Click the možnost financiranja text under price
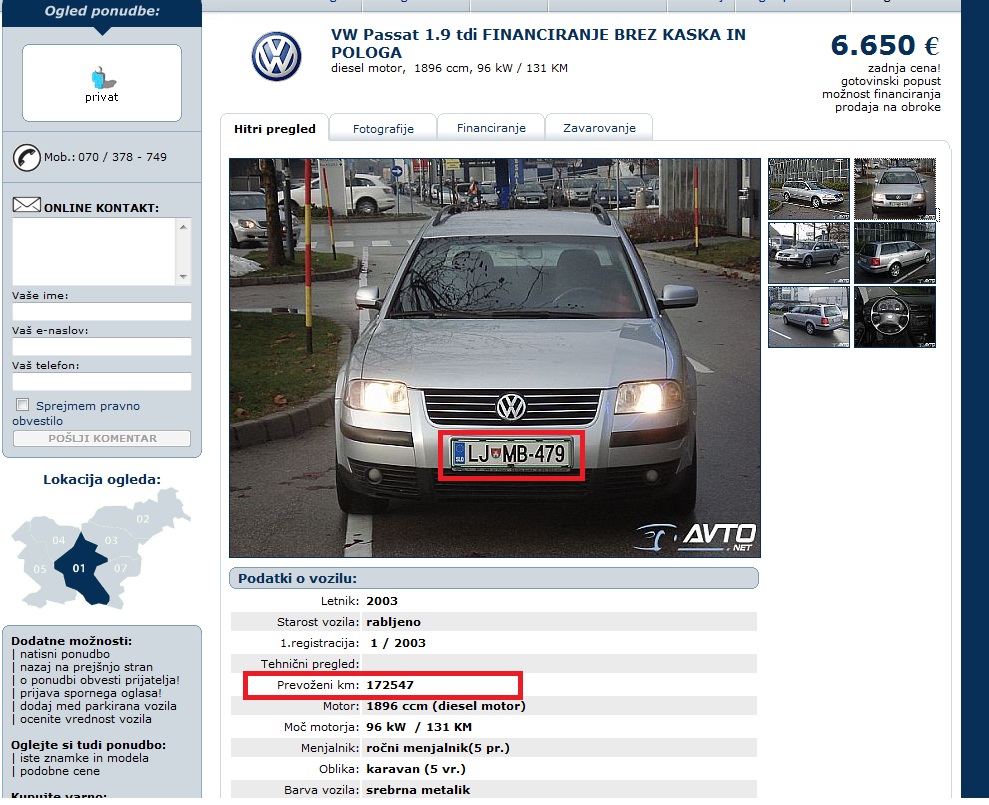Image resolution: width=989 pixels, height=805 pixels. pyautogui.click(x=881, y=94)
